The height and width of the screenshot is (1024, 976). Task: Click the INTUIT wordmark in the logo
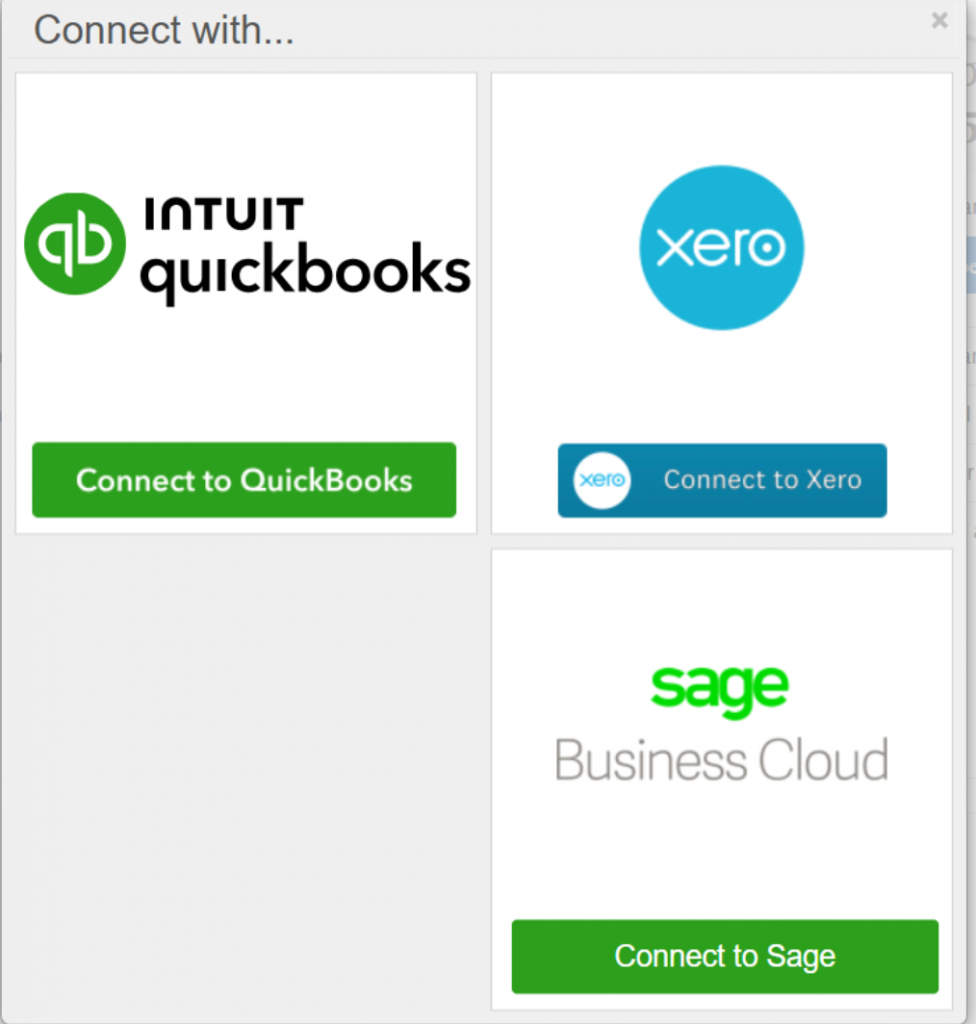pos(223,213)
